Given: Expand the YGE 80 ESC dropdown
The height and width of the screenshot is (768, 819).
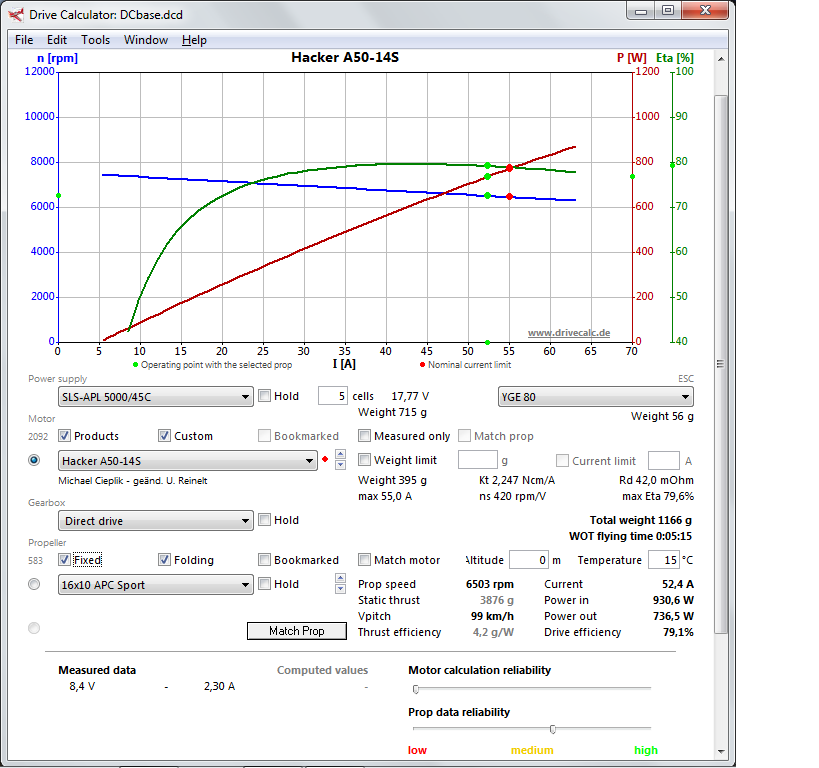Looking at the screenshot, I should point(595,397).
